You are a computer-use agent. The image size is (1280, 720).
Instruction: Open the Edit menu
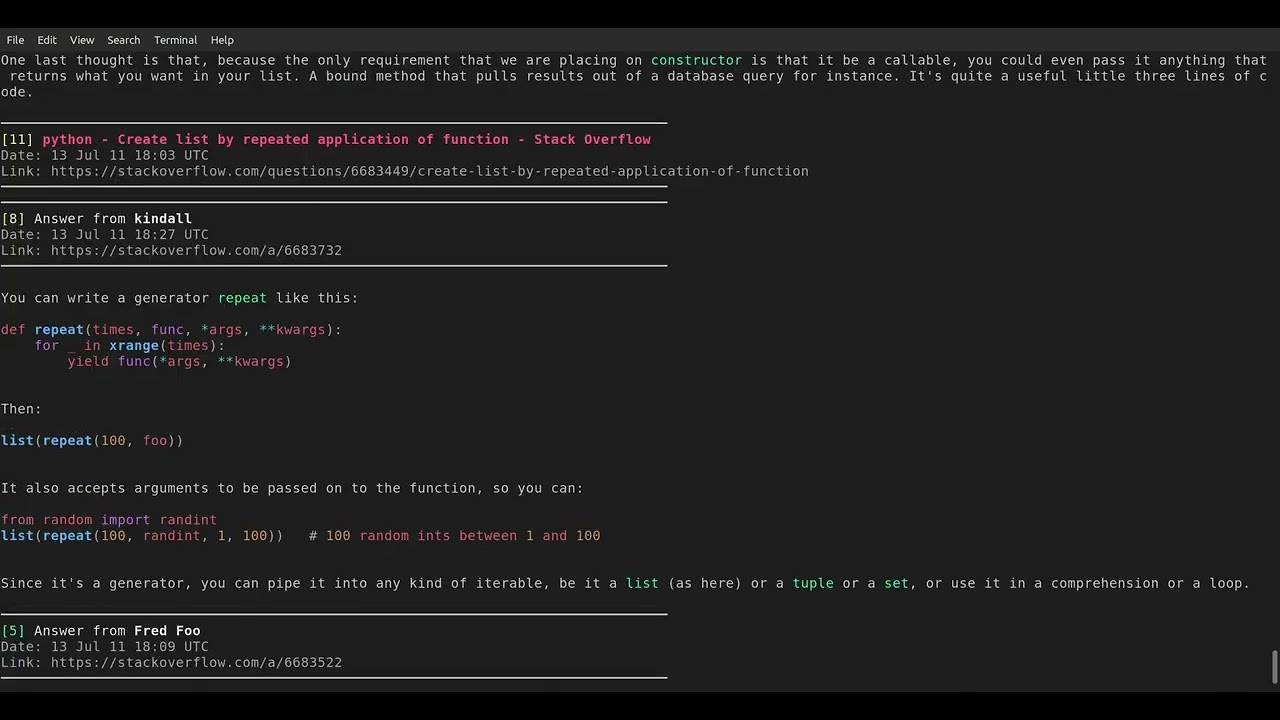pyautogui.click(x=47, y=40)
